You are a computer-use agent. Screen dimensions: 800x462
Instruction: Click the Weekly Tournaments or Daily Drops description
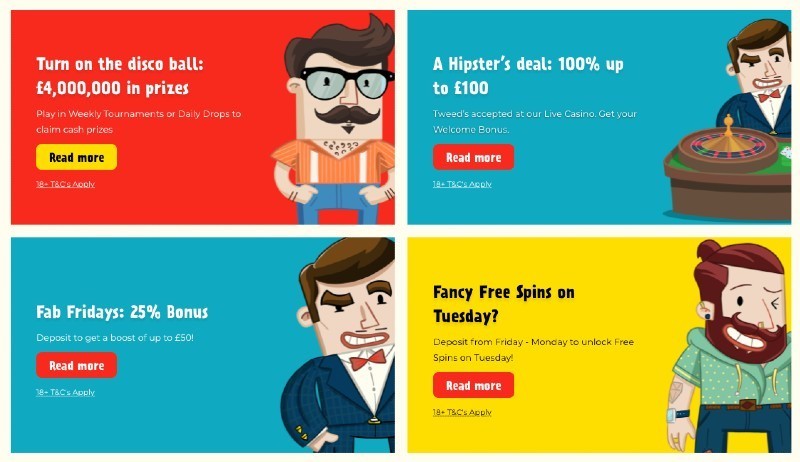(139, 121)
